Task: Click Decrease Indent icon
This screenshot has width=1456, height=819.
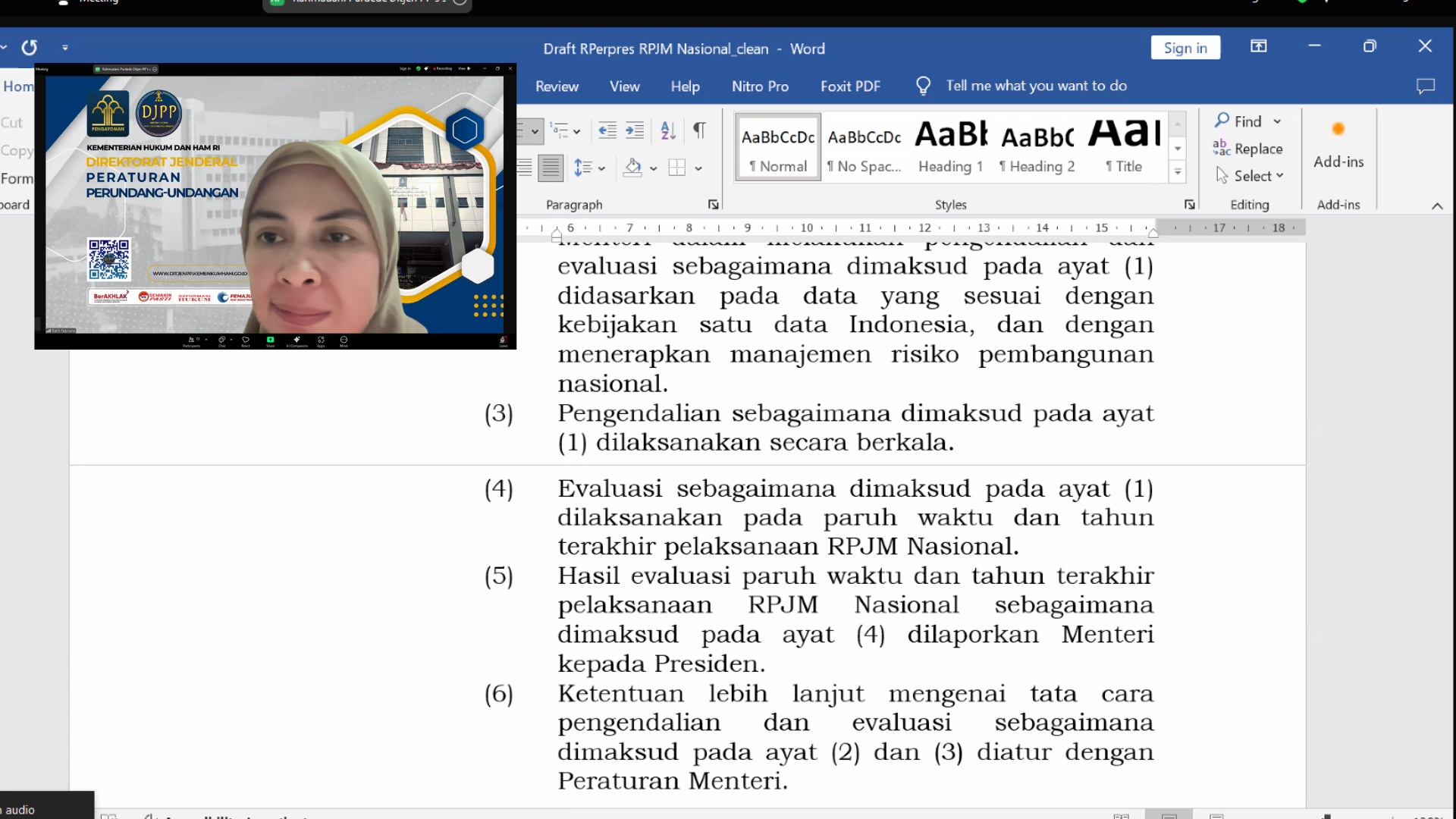Action: point(607,130)
